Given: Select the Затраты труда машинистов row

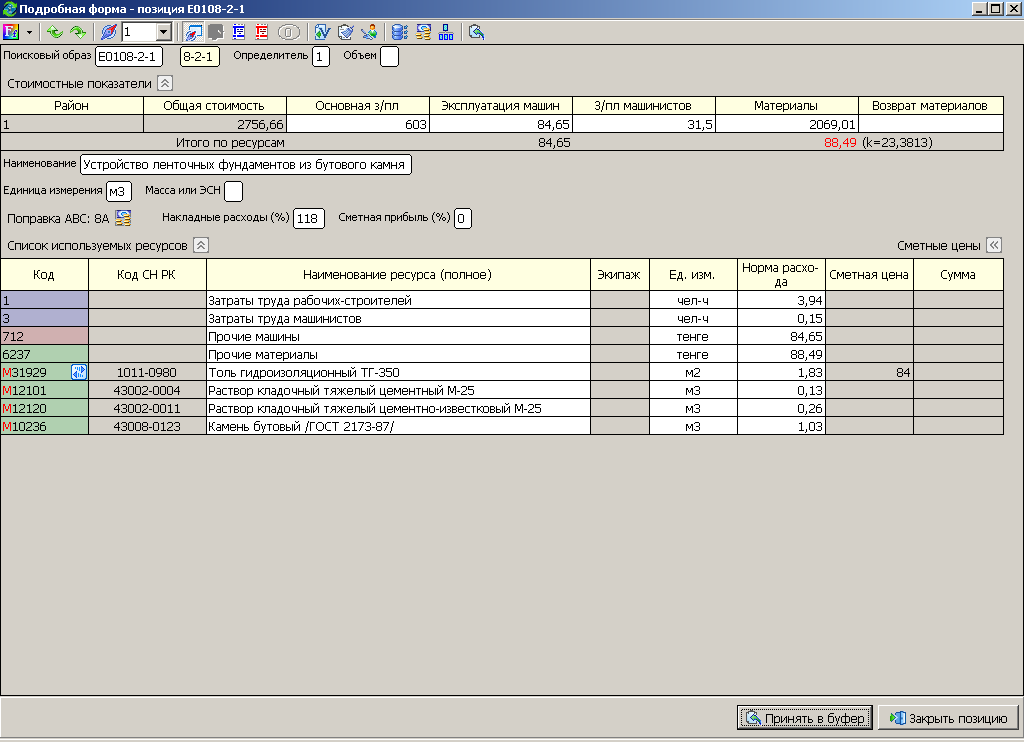Looking at the screenshot, I should (x=502, y=319).
